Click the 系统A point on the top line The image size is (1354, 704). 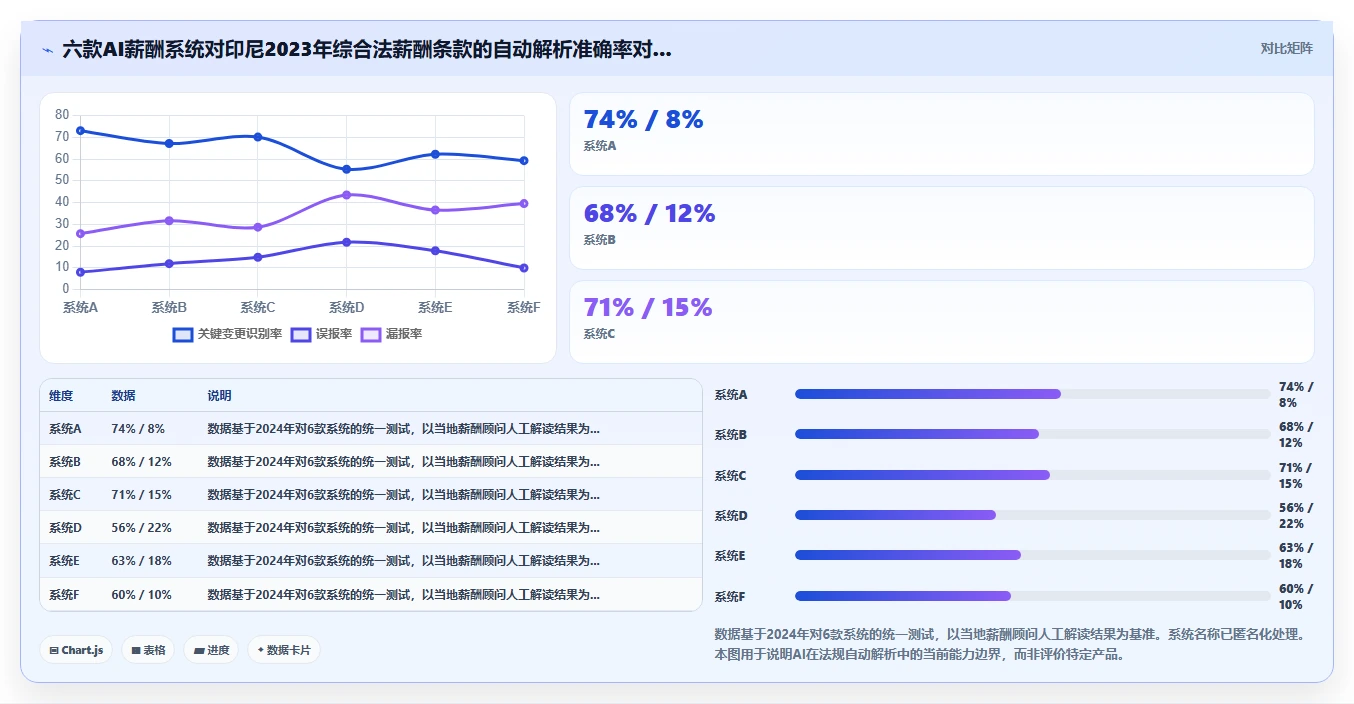click(80, 130)
